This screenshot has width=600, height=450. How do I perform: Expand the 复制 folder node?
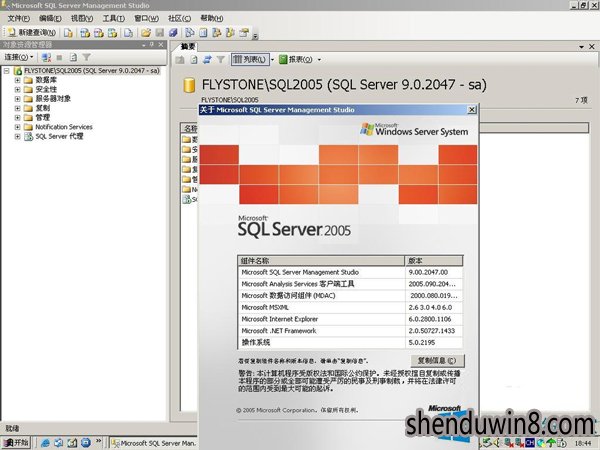point(17,108)
